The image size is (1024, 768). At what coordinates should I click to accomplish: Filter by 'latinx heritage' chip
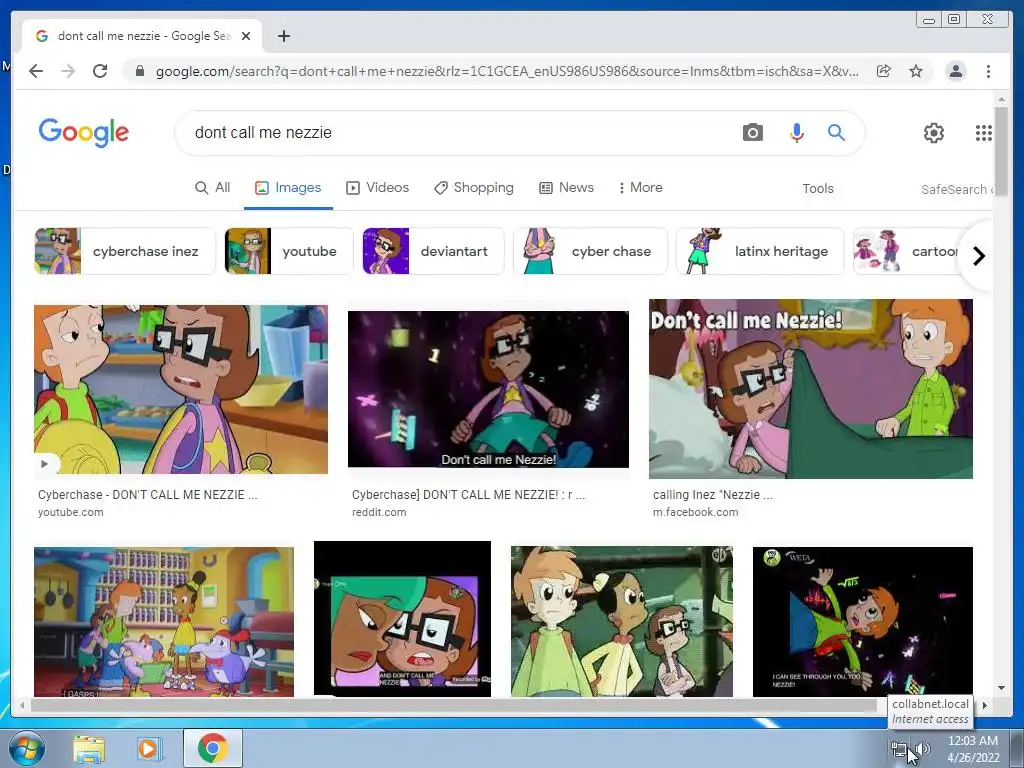(x=760, y=251)
